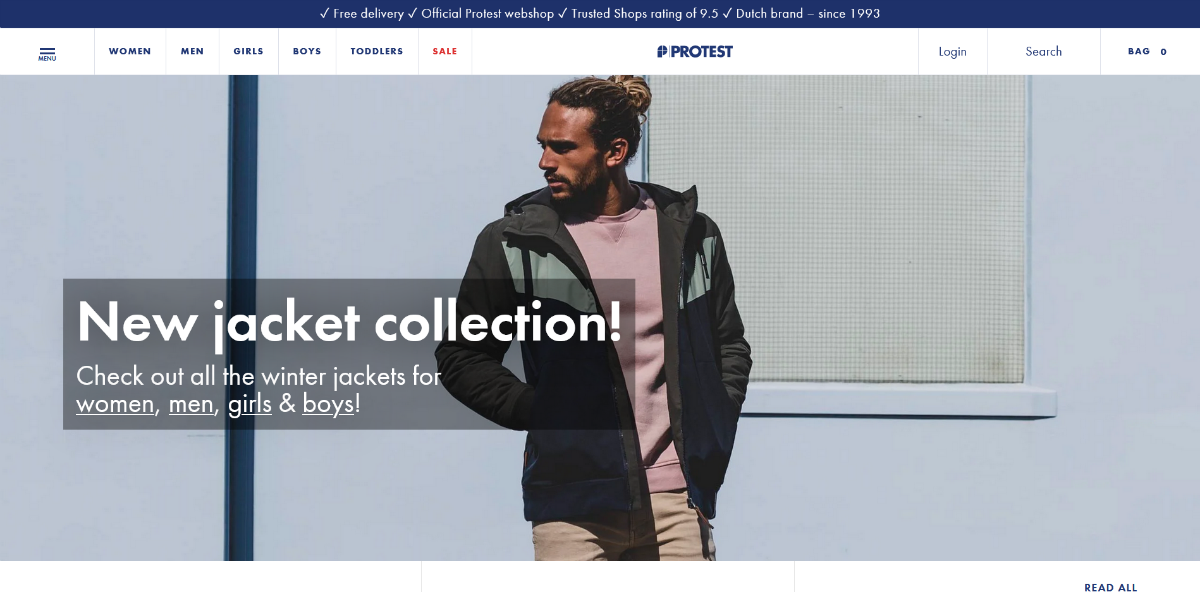Viewport: 1200px width, 592px height.
Task: Click the Protest logo in header
Action: (x=695, y=51)
